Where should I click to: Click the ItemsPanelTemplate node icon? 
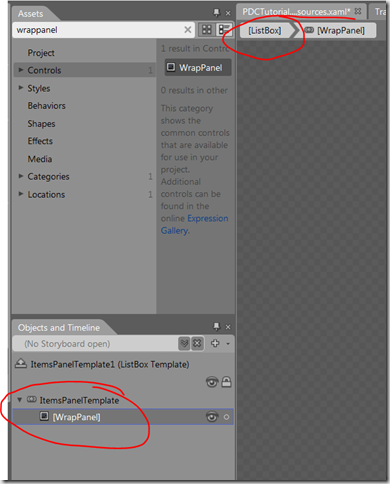tap(32, 399)
